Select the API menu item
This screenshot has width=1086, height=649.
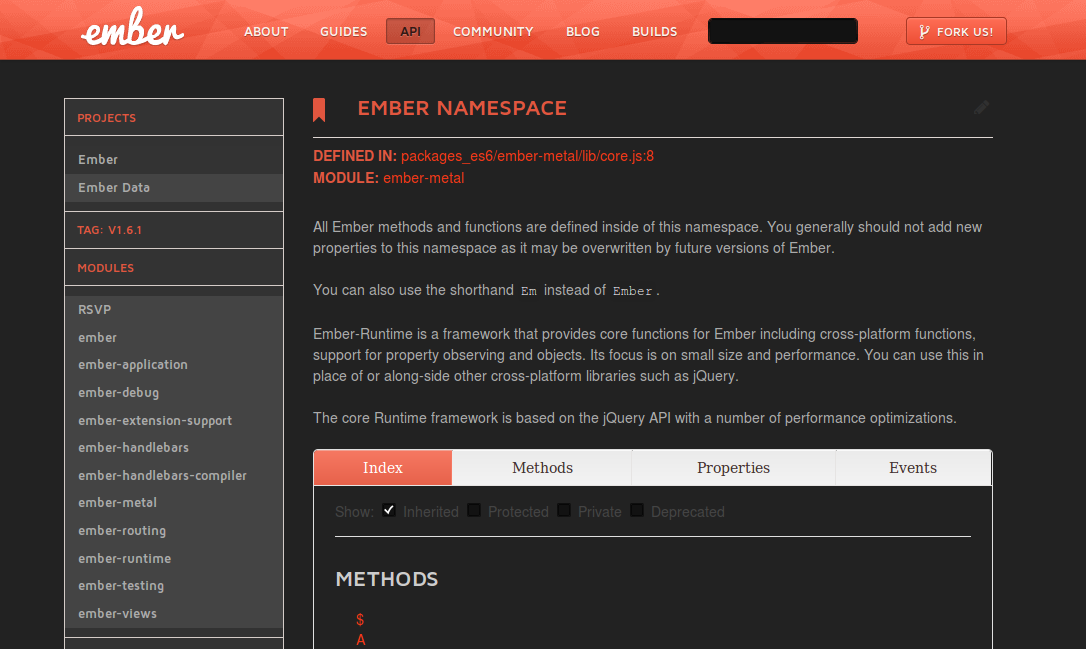point(410,31)
